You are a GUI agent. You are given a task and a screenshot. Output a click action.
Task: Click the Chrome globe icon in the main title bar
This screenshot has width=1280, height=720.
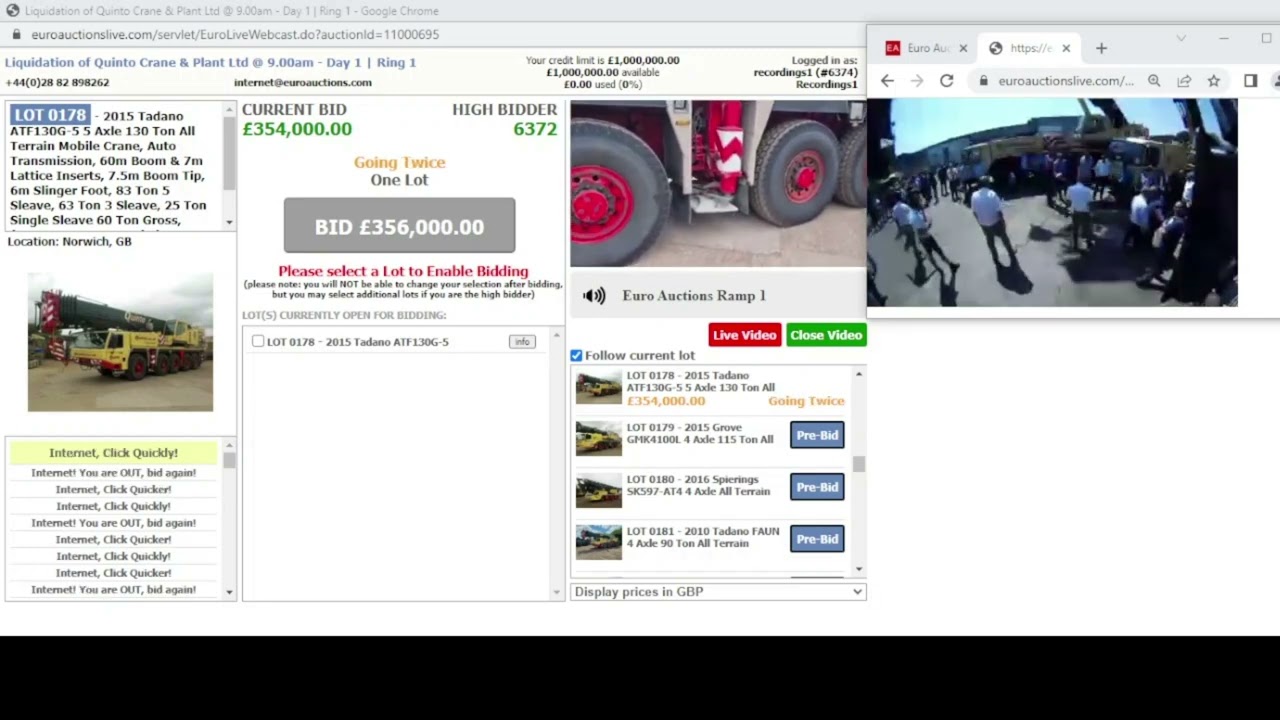pos(12,11)
